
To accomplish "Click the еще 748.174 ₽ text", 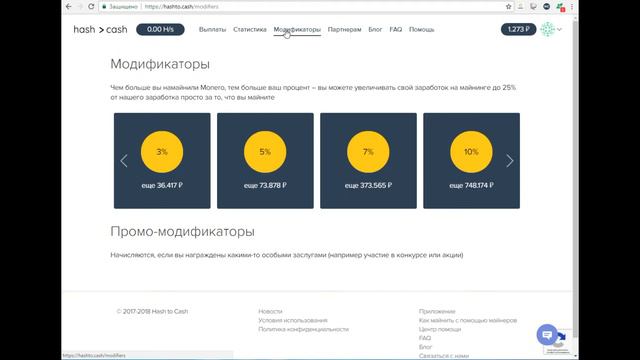I will coord(471,185).
